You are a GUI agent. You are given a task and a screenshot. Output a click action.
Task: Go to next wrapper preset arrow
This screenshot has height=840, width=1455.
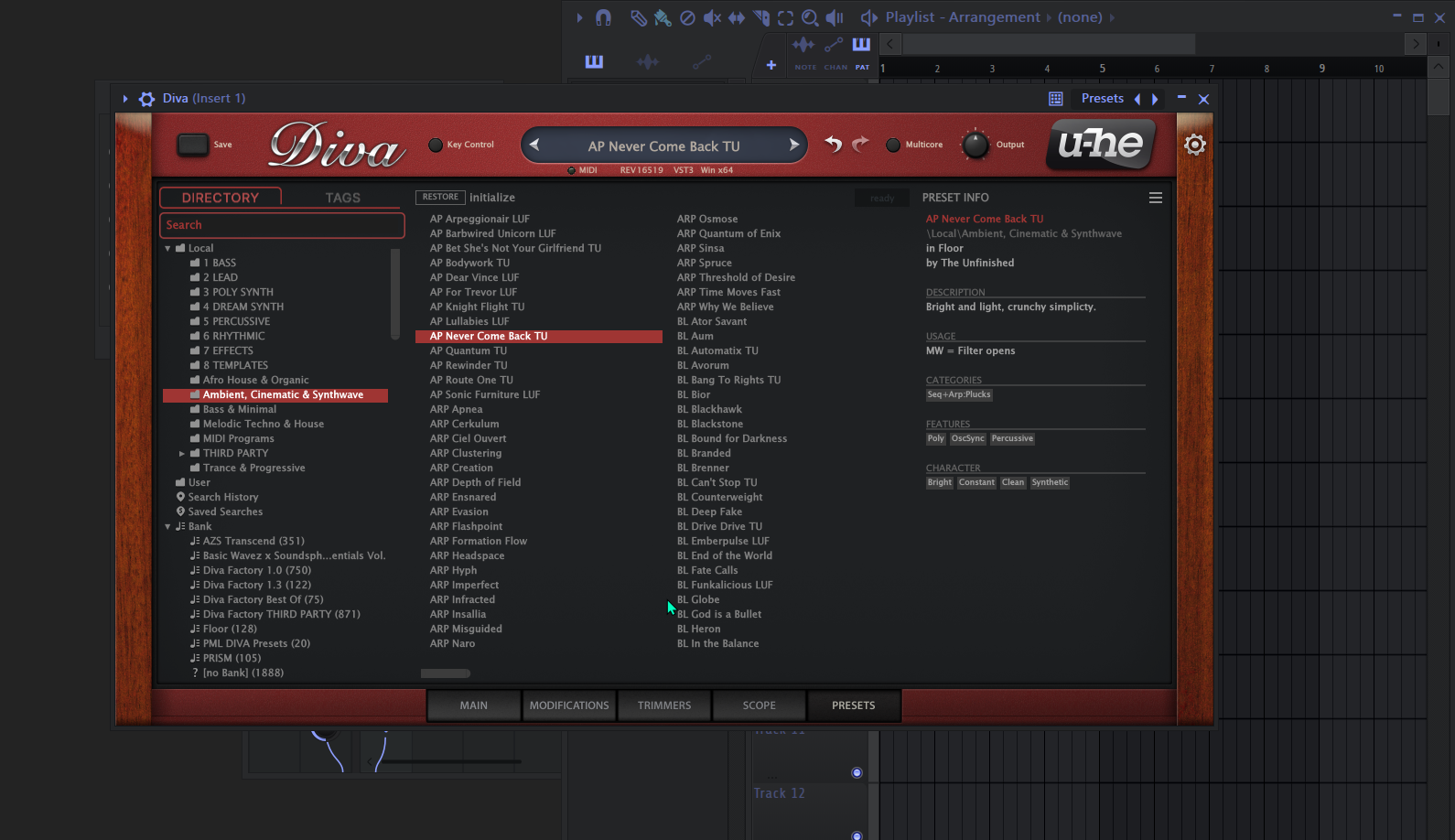(x=1155, y=99)
